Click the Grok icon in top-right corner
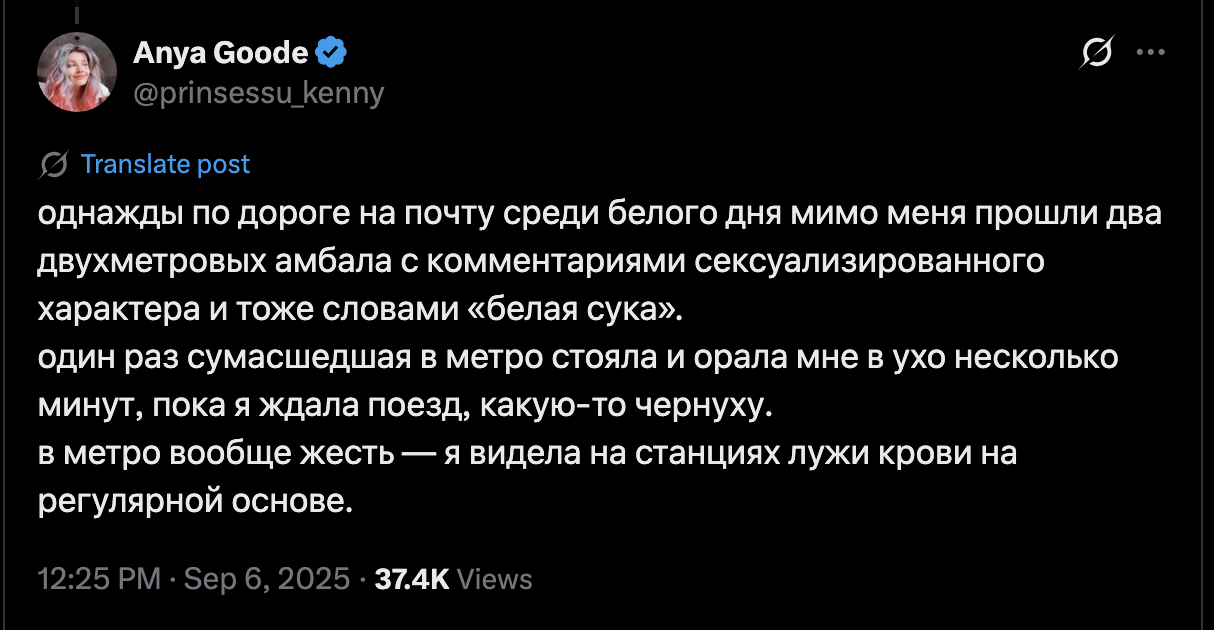1214x630 pixels. pos(1098,53)
